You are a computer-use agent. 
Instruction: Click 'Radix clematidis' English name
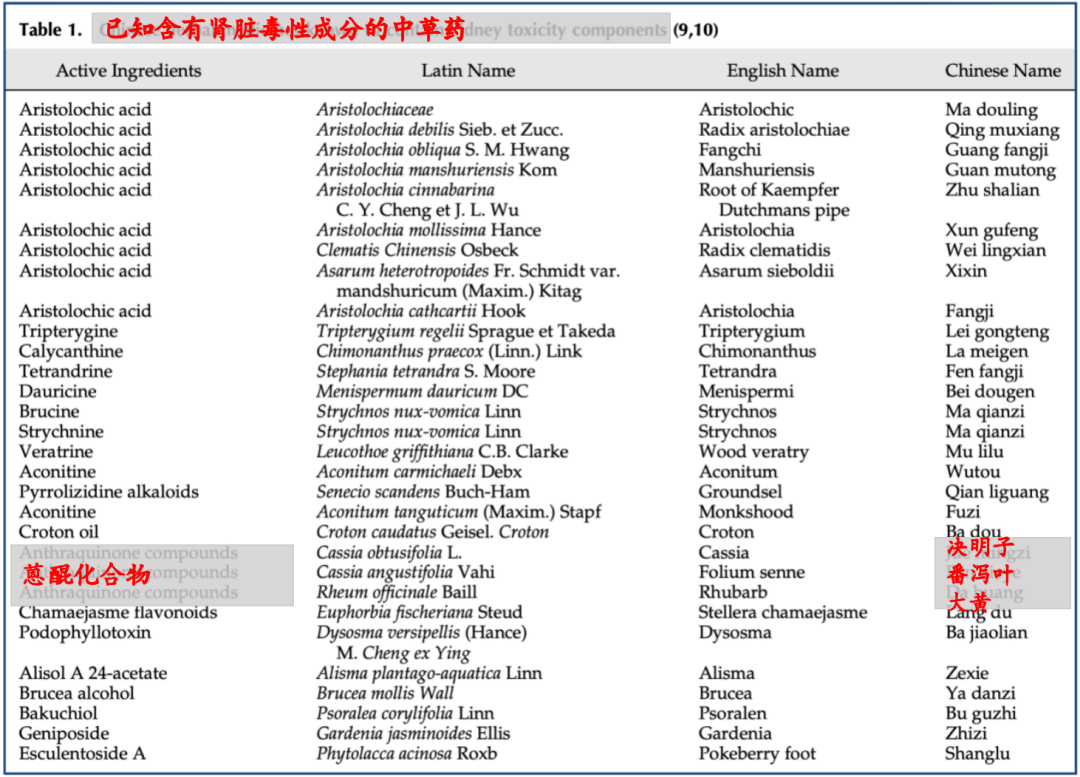click(764, 250)
